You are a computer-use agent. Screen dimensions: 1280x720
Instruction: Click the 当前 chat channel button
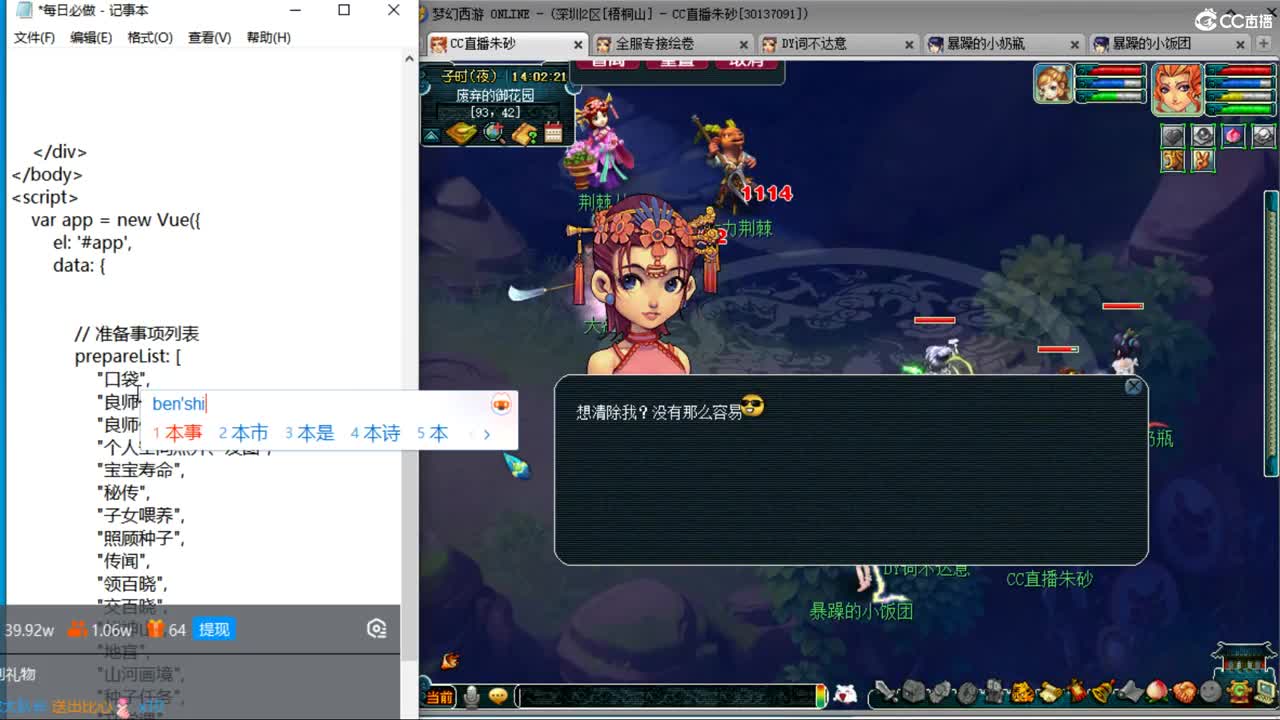439,696
